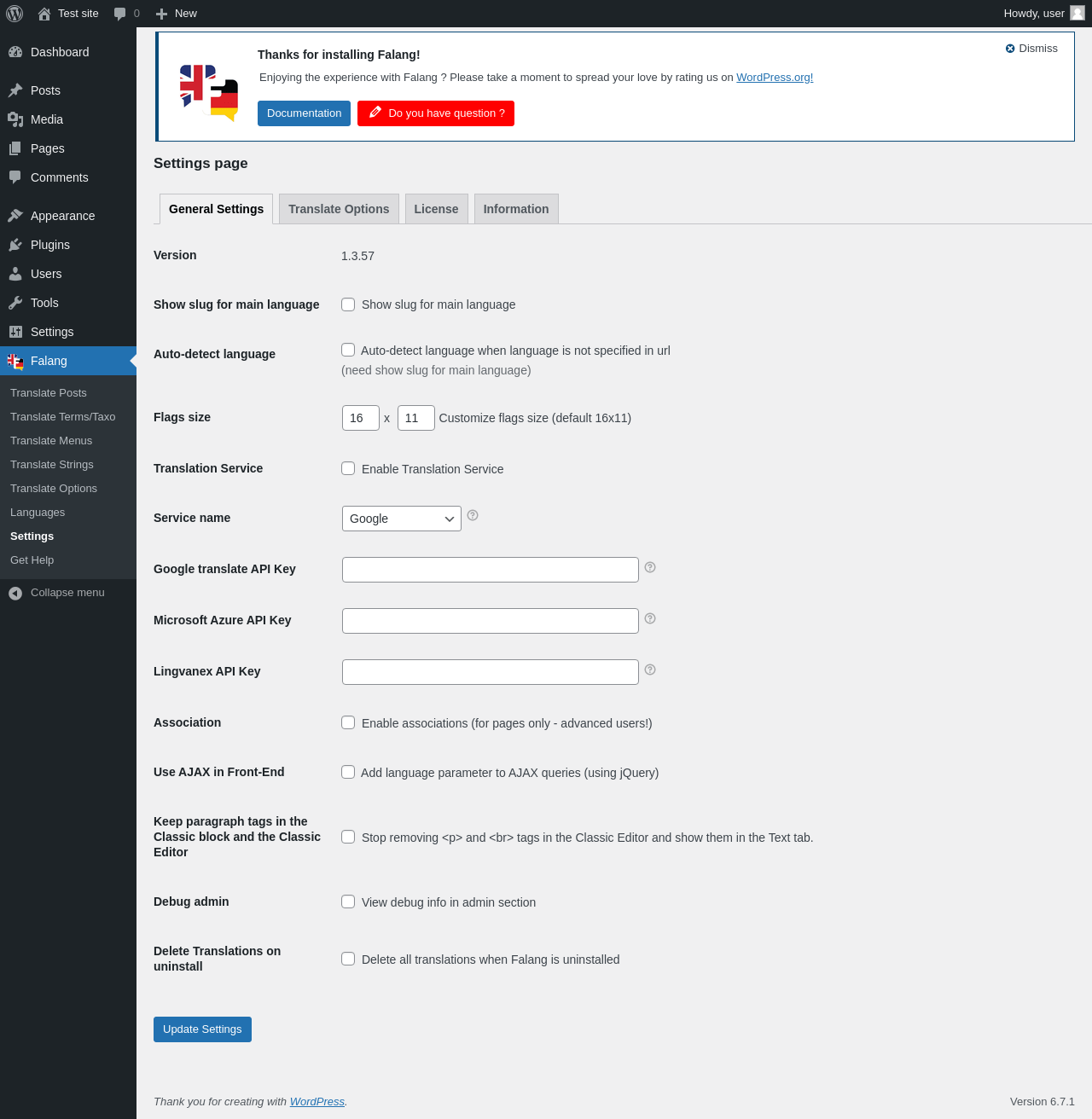
Task: Open the Translate Options tab
Action: (339, 209)
